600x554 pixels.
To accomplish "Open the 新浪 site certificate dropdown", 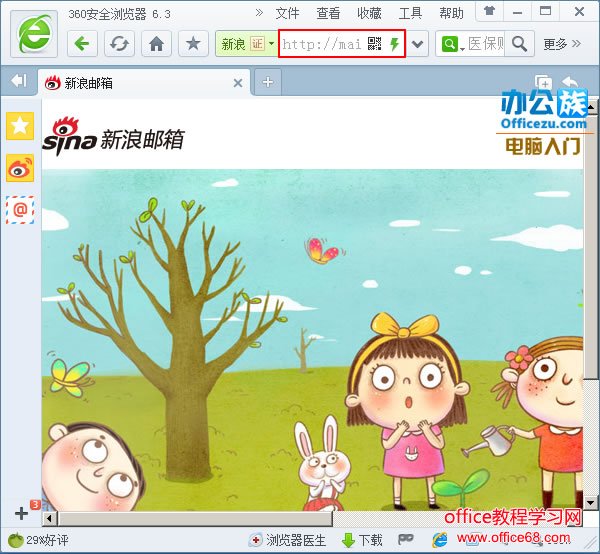I will (271, 43).
